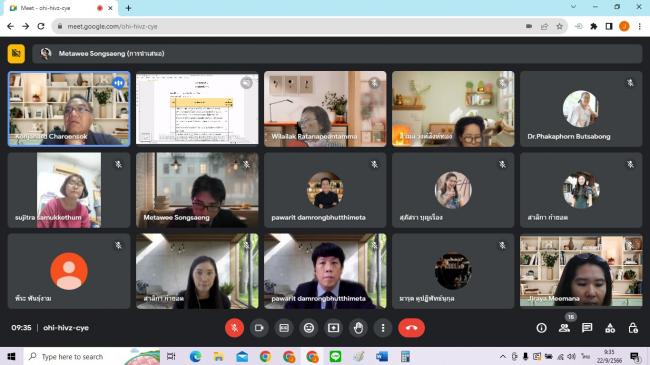Image resolution: width=650 pixels, height=365 pixels.
Task: Expand the system tray hidden icons chevron
Action: pyautogui.click(x=502, y=357)
